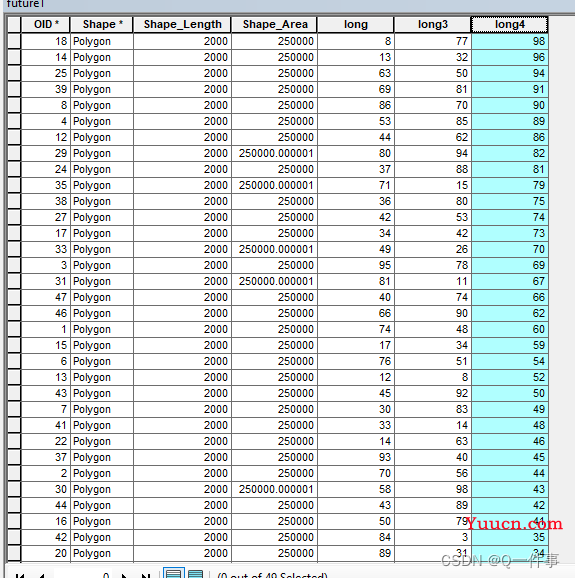Select the long3 column header
The height and width of the screenshot is (578, 575).
432,24
